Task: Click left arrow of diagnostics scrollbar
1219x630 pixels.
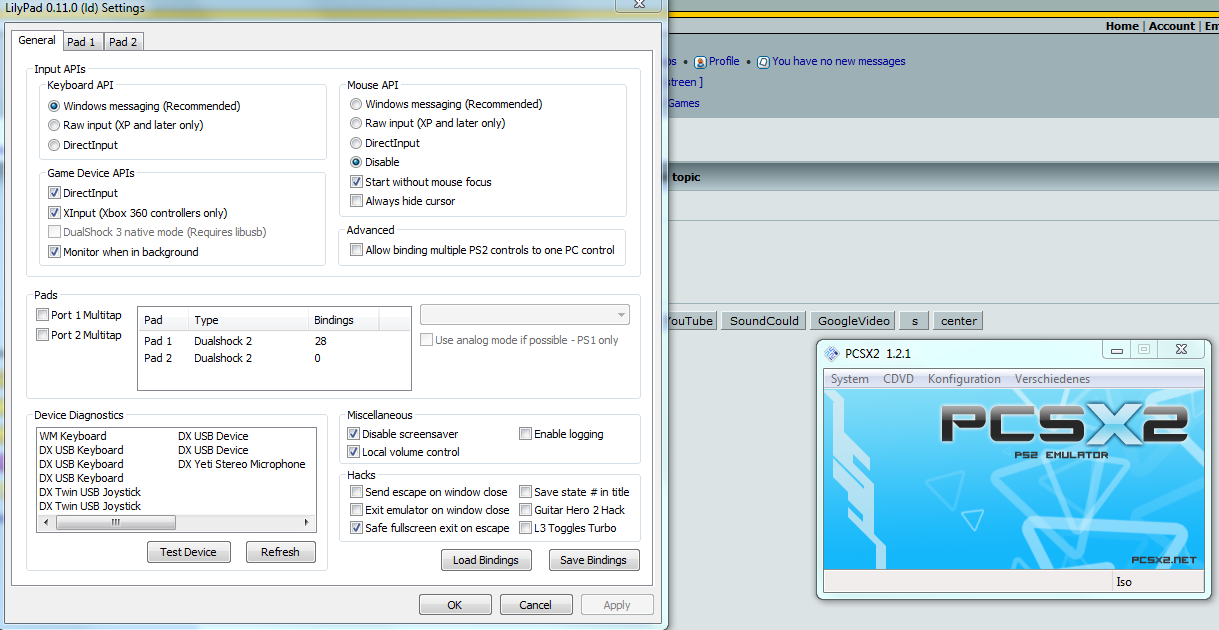Action: [x=45, y=522]
